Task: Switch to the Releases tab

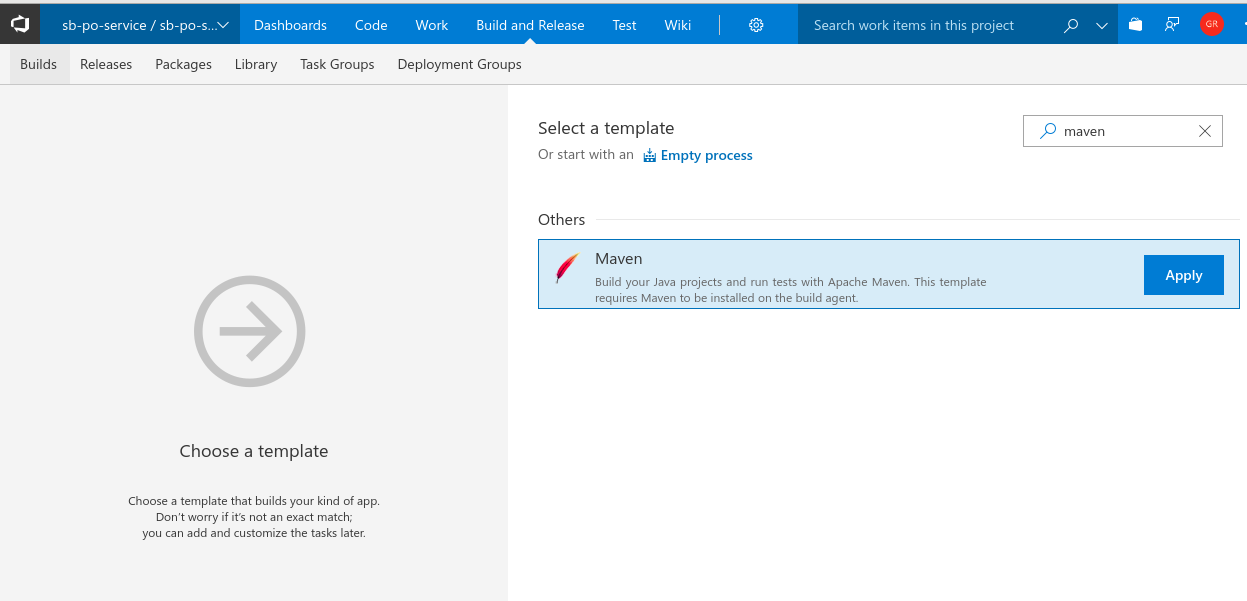Action: (106, 64)
